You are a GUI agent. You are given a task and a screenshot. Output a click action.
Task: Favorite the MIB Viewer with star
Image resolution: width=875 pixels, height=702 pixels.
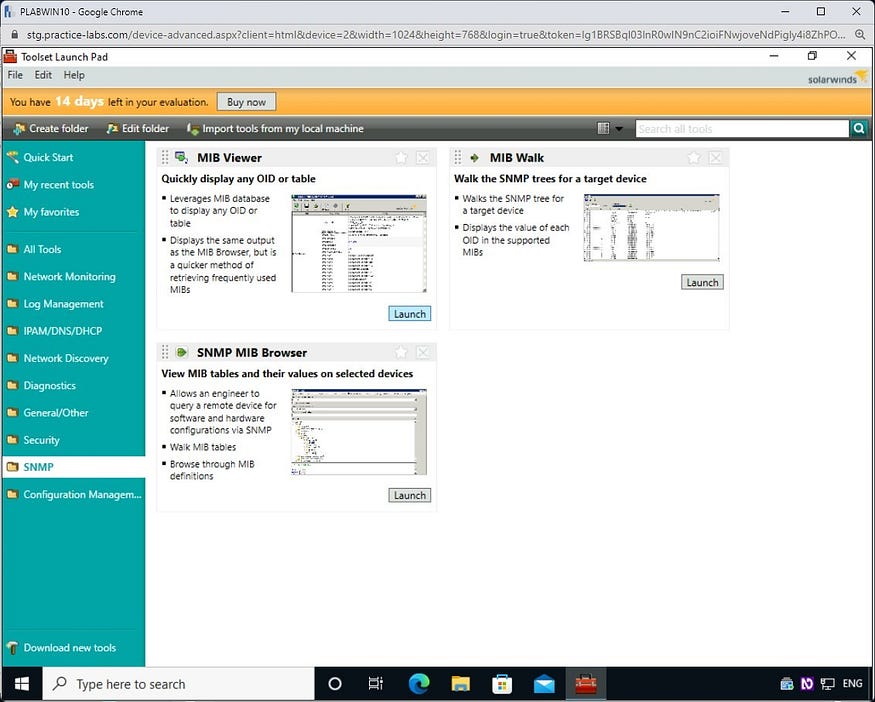click(x=401, y=158)
